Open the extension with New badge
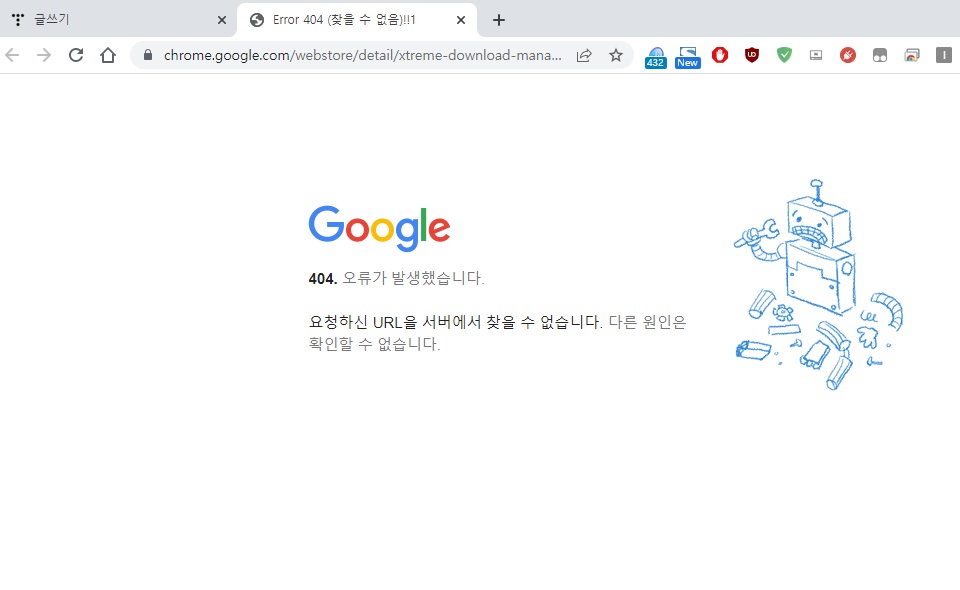The height and width of the screenshot is (590, 960). (688, 57)
